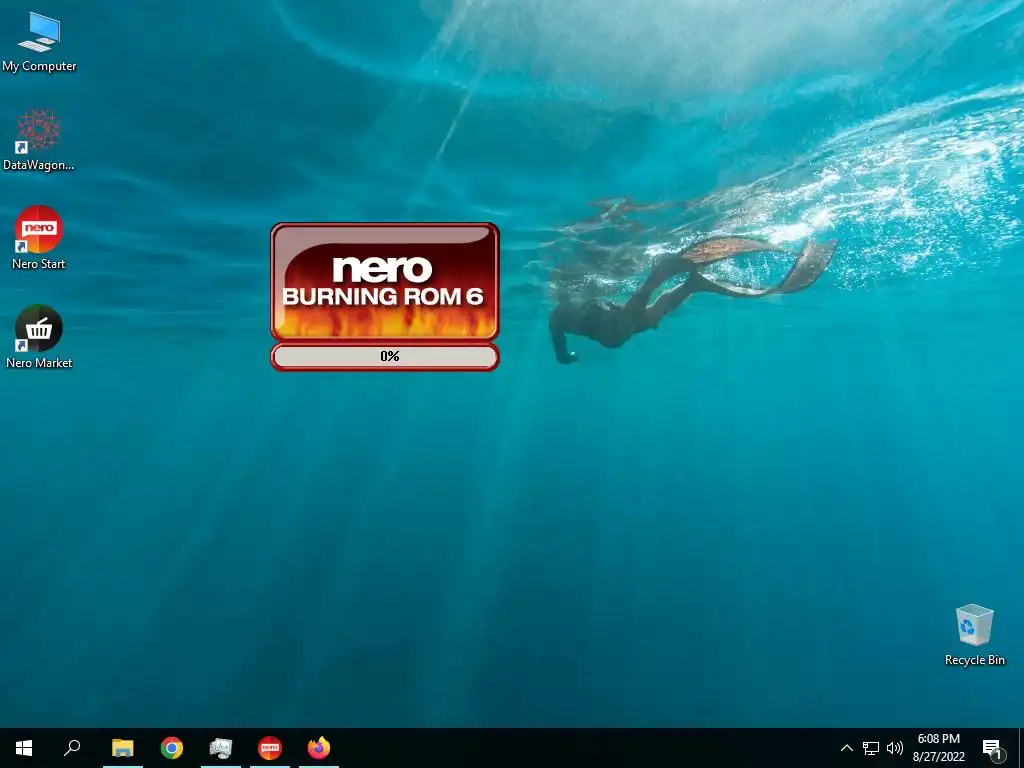The width and height of the screenshot is (1024, 768).
Task: Select the DataWagon desktop shortcut
Action: [x=39, y=140]
